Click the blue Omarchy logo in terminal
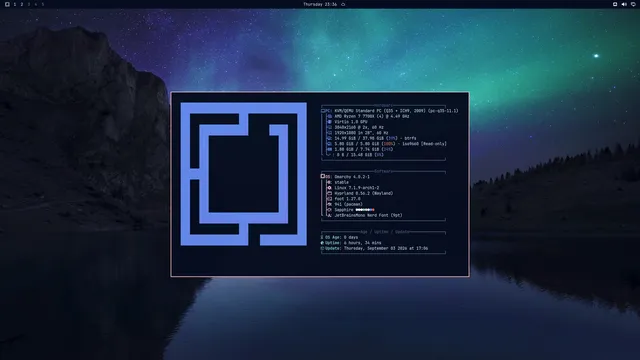640x360 pixels. pos(244,174)
